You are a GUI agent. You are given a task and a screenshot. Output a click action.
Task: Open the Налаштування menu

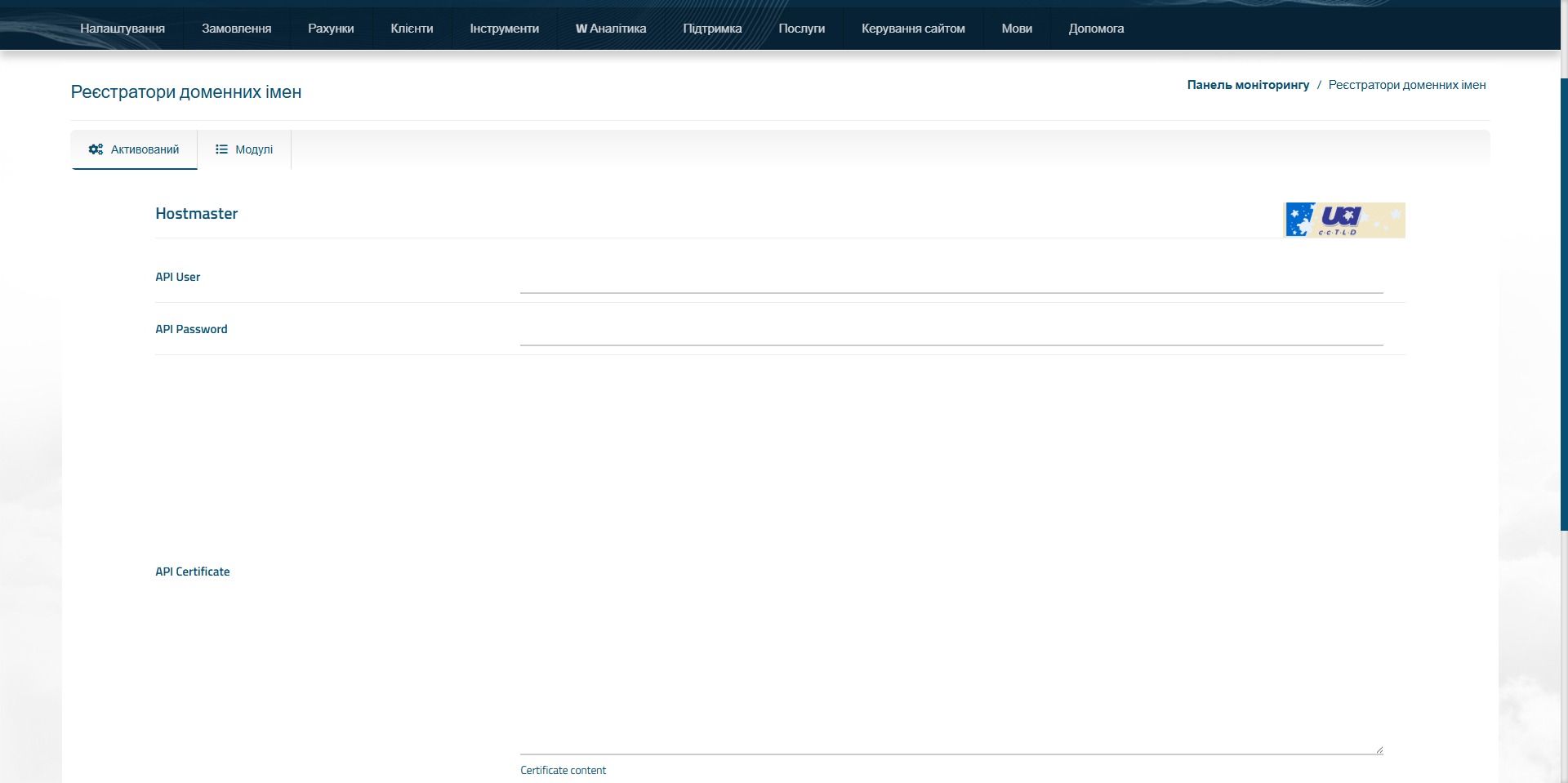122,29
